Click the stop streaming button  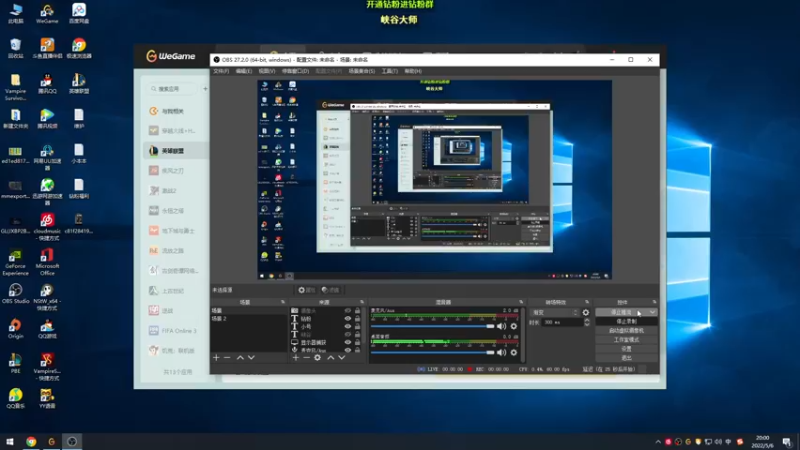pos(621,312)
